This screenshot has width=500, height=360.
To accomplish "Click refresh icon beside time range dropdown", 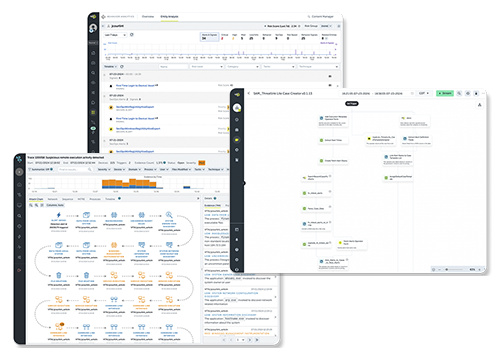I will point(132,35).
